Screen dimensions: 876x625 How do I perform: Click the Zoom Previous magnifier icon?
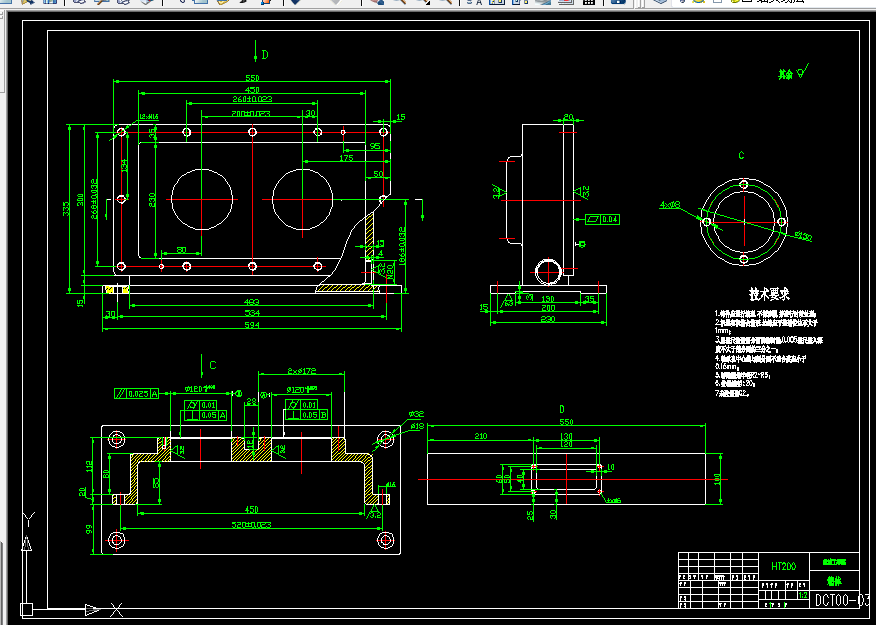coord(445,2)
